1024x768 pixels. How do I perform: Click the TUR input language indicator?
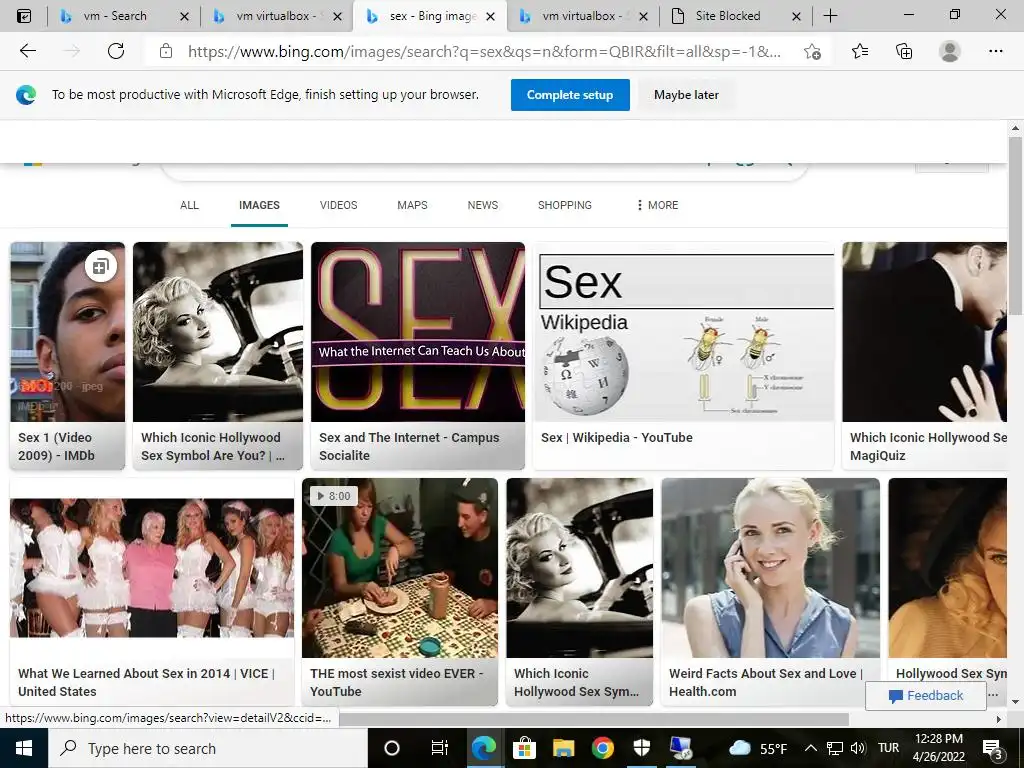coord(888,748)
